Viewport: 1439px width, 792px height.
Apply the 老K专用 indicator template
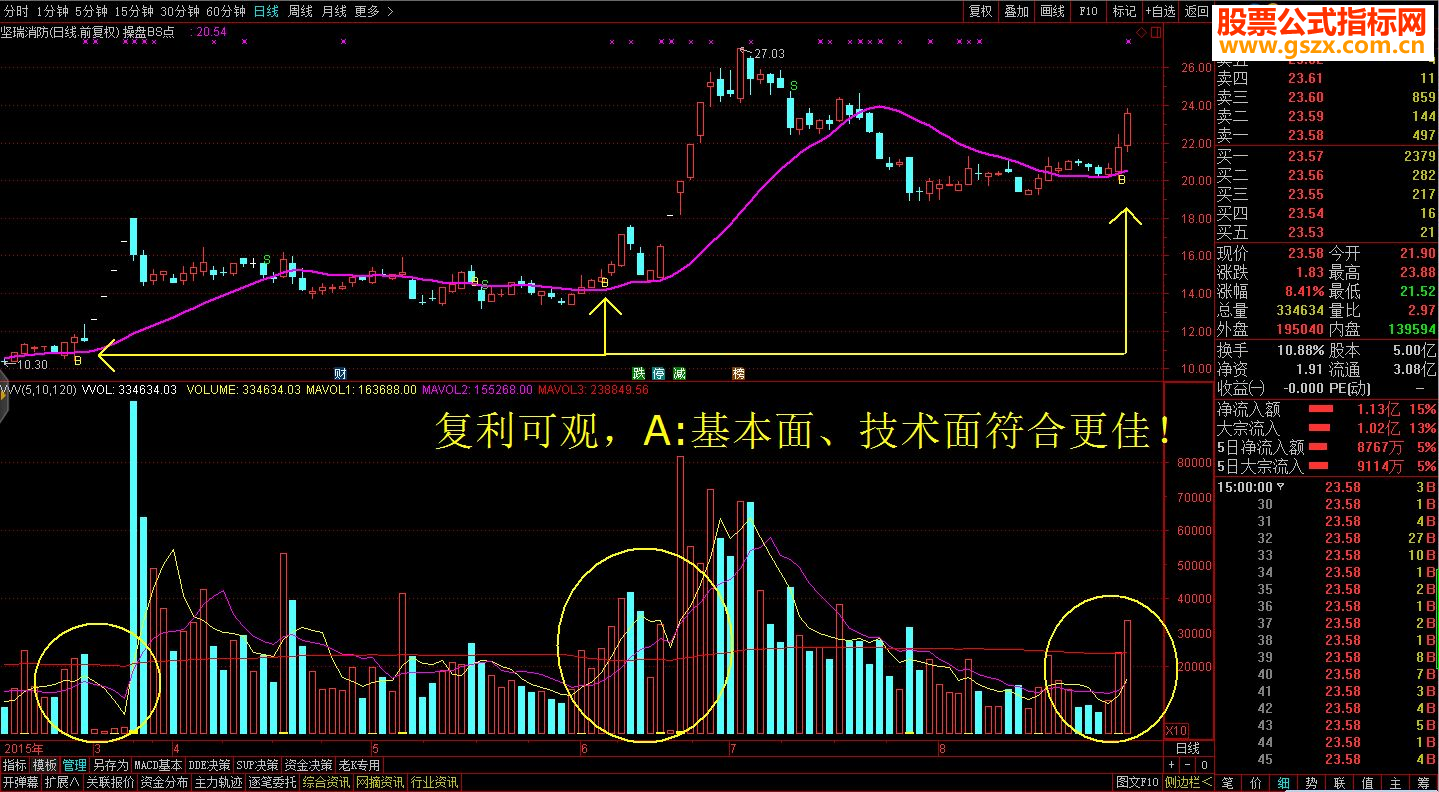[x=360, y=765]
